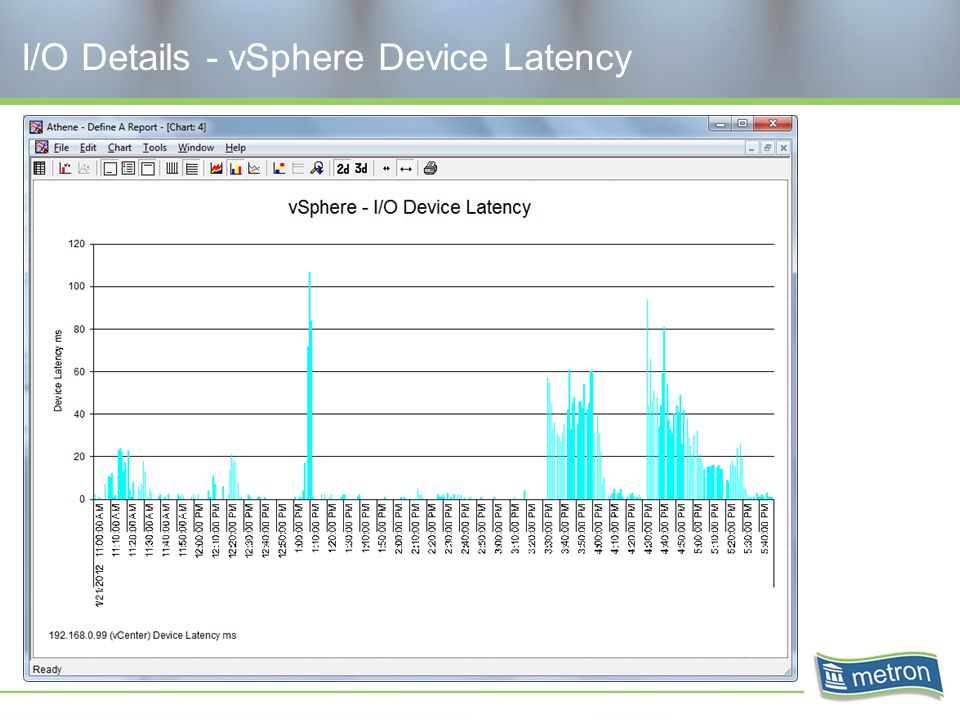Click the legend entry '192.168.0.99 (vCenter) Device Latency ms'
Image resolution: width=960 pixels, height=720 pixels.
tap(143, 636)
